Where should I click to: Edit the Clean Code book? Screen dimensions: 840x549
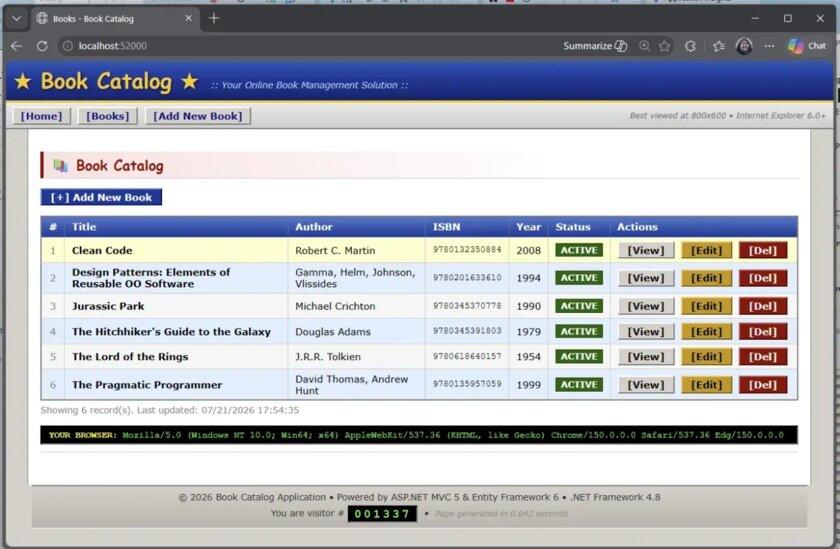click(706, 250)
